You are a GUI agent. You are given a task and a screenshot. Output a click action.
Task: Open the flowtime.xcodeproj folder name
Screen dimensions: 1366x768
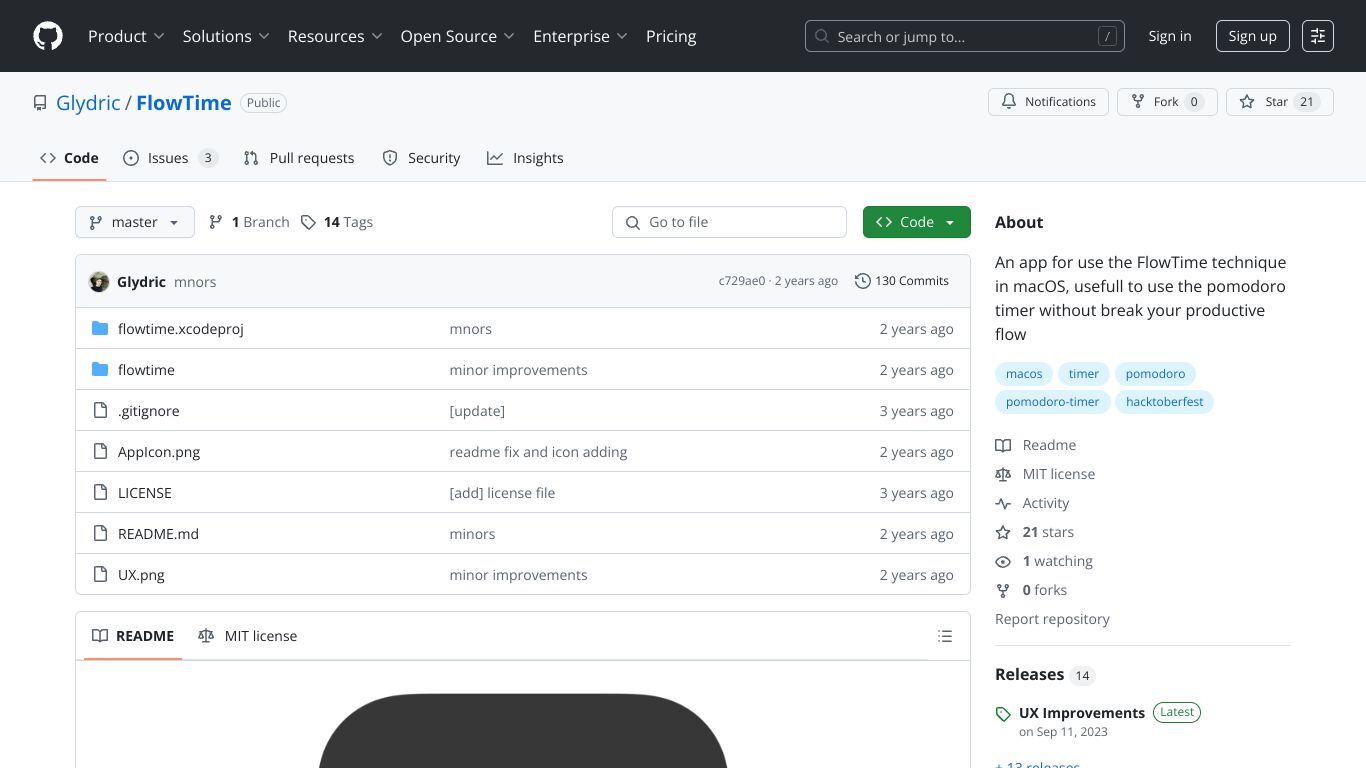pyautogui.click(x=181, y=329)
